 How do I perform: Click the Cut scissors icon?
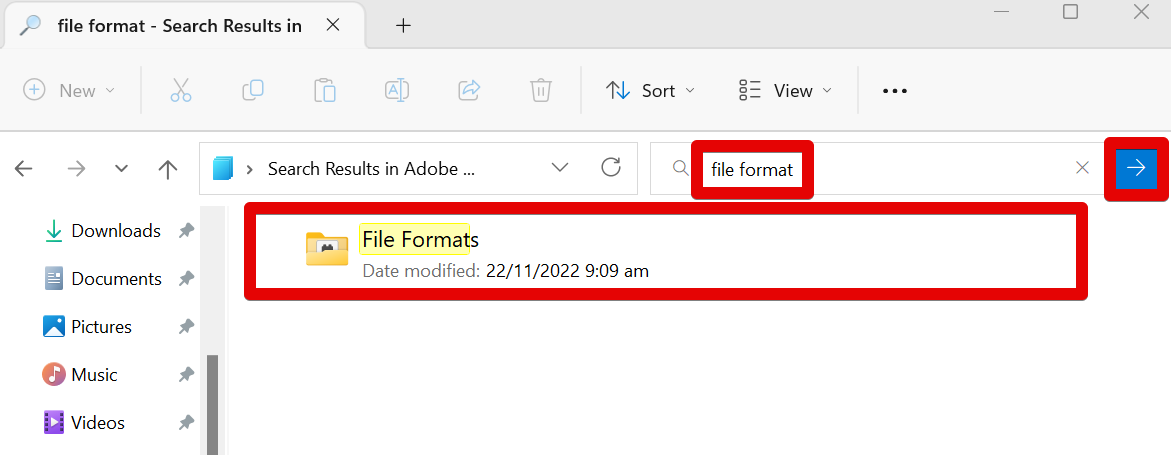pyautogui.click(x=180, y=90)
